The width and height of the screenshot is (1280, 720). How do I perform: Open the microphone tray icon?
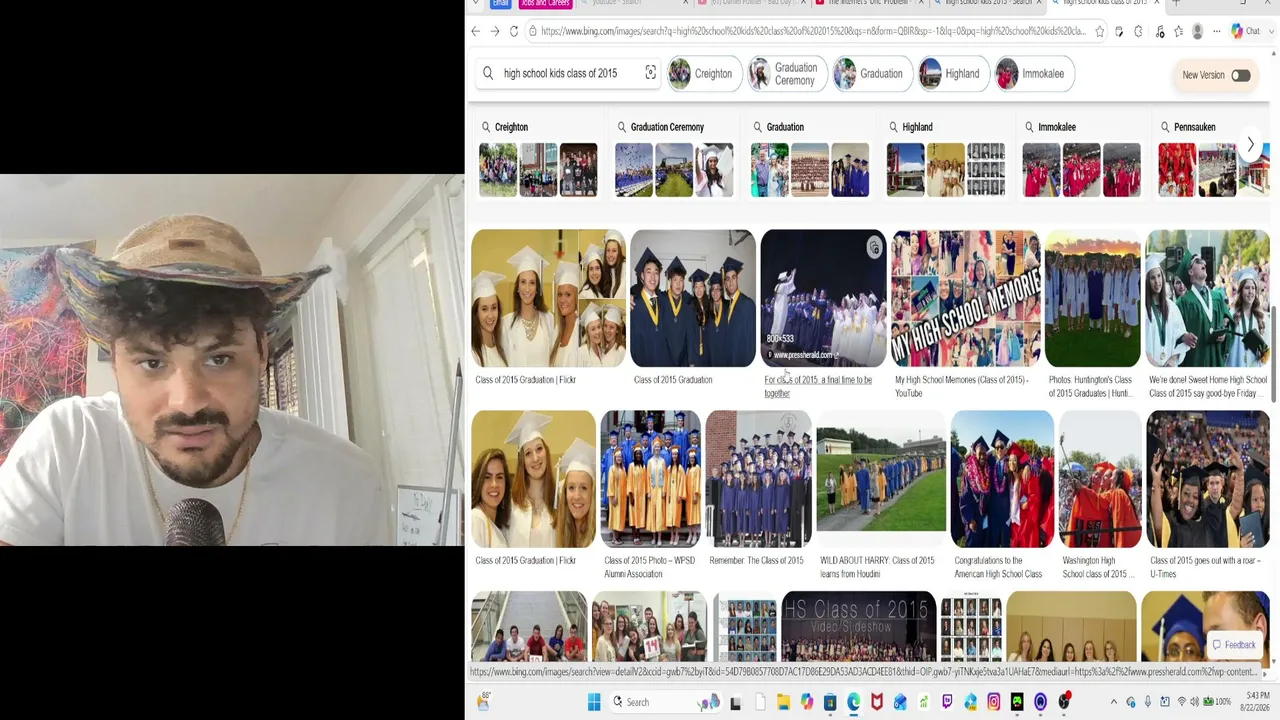[x=1147, y=702]
